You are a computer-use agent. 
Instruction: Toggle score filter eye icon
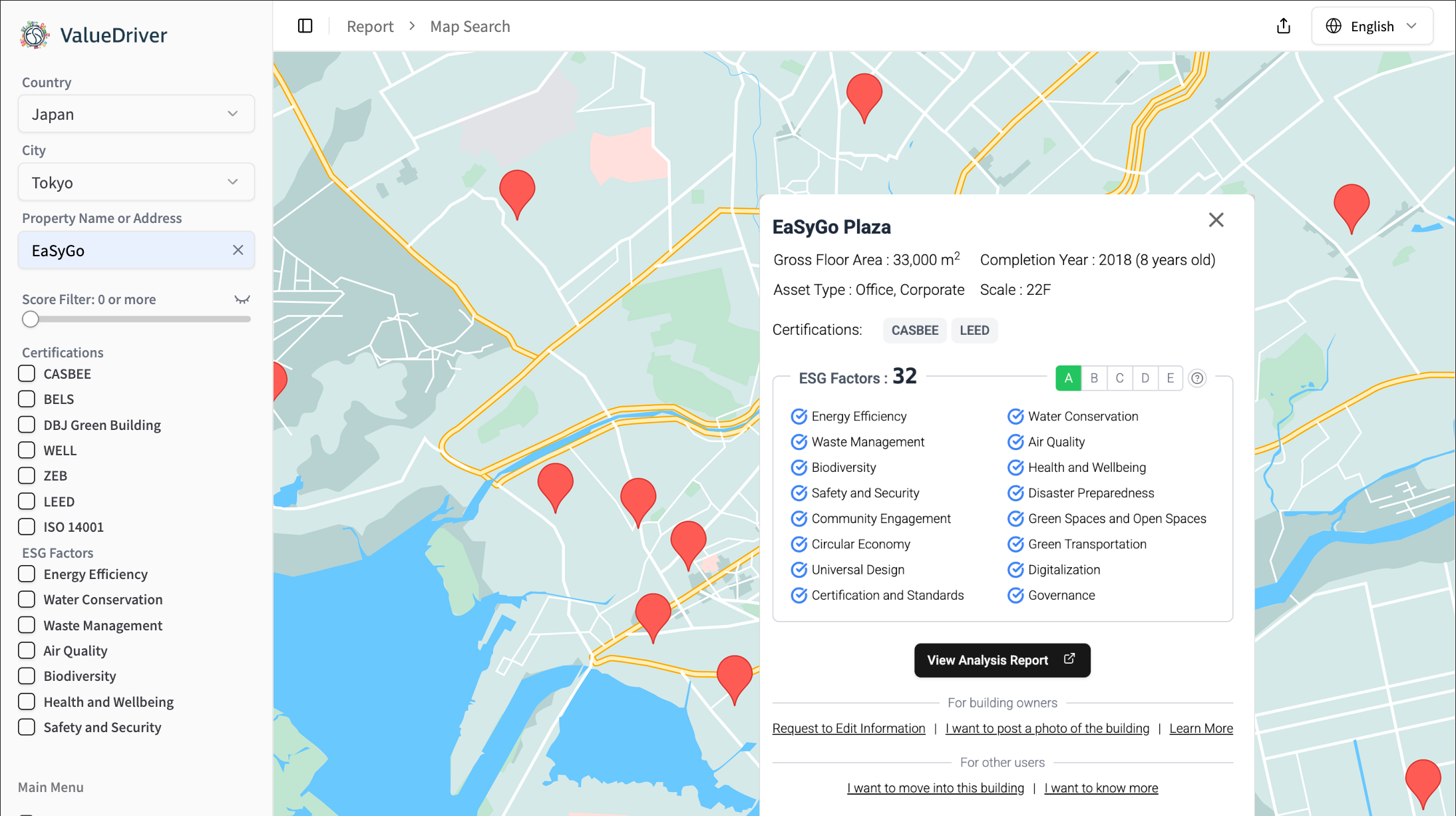(x=242, y=300)
